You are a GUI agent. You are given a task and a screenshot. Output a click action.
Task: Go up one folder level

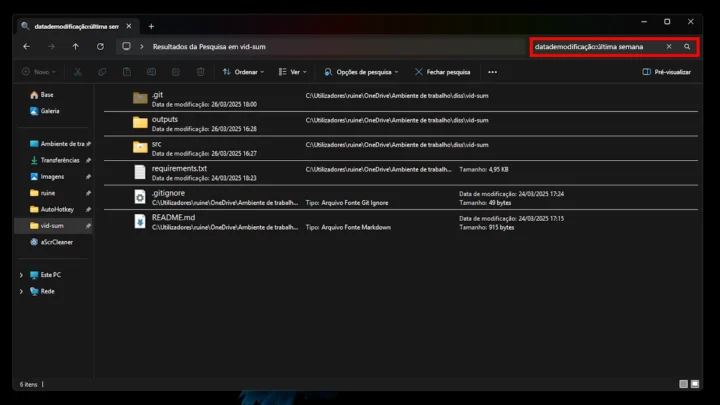pyautogui.click(x=76, y=46)
